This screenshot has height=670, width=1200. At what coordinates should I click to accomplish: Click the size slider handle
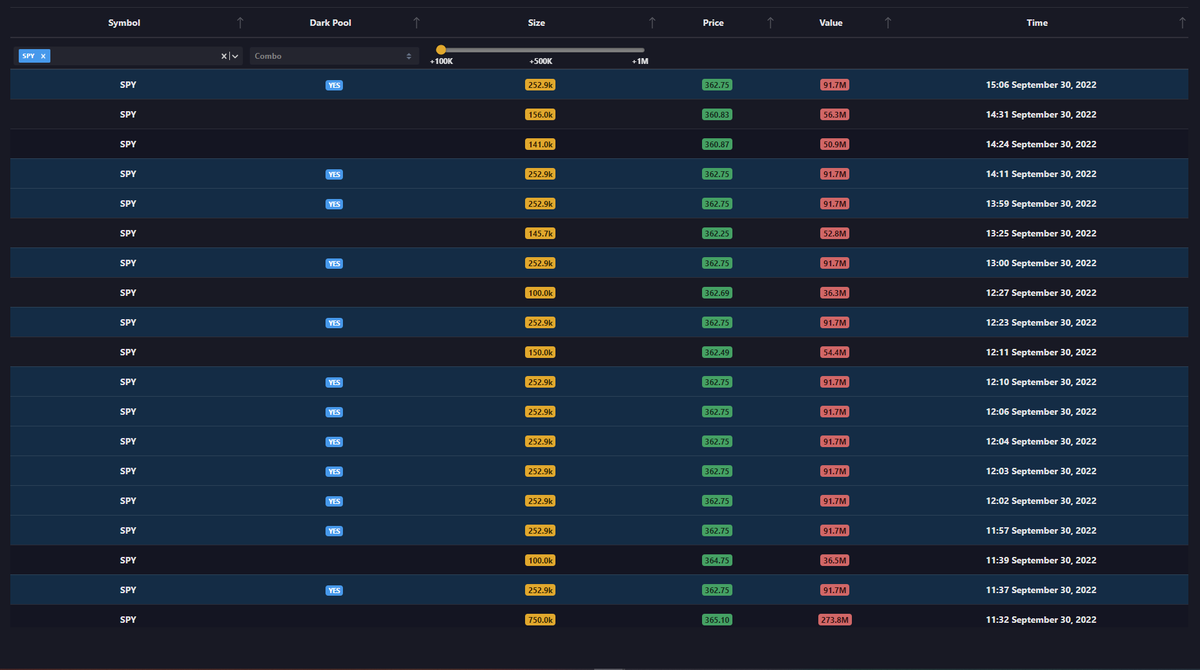point(441,49)
